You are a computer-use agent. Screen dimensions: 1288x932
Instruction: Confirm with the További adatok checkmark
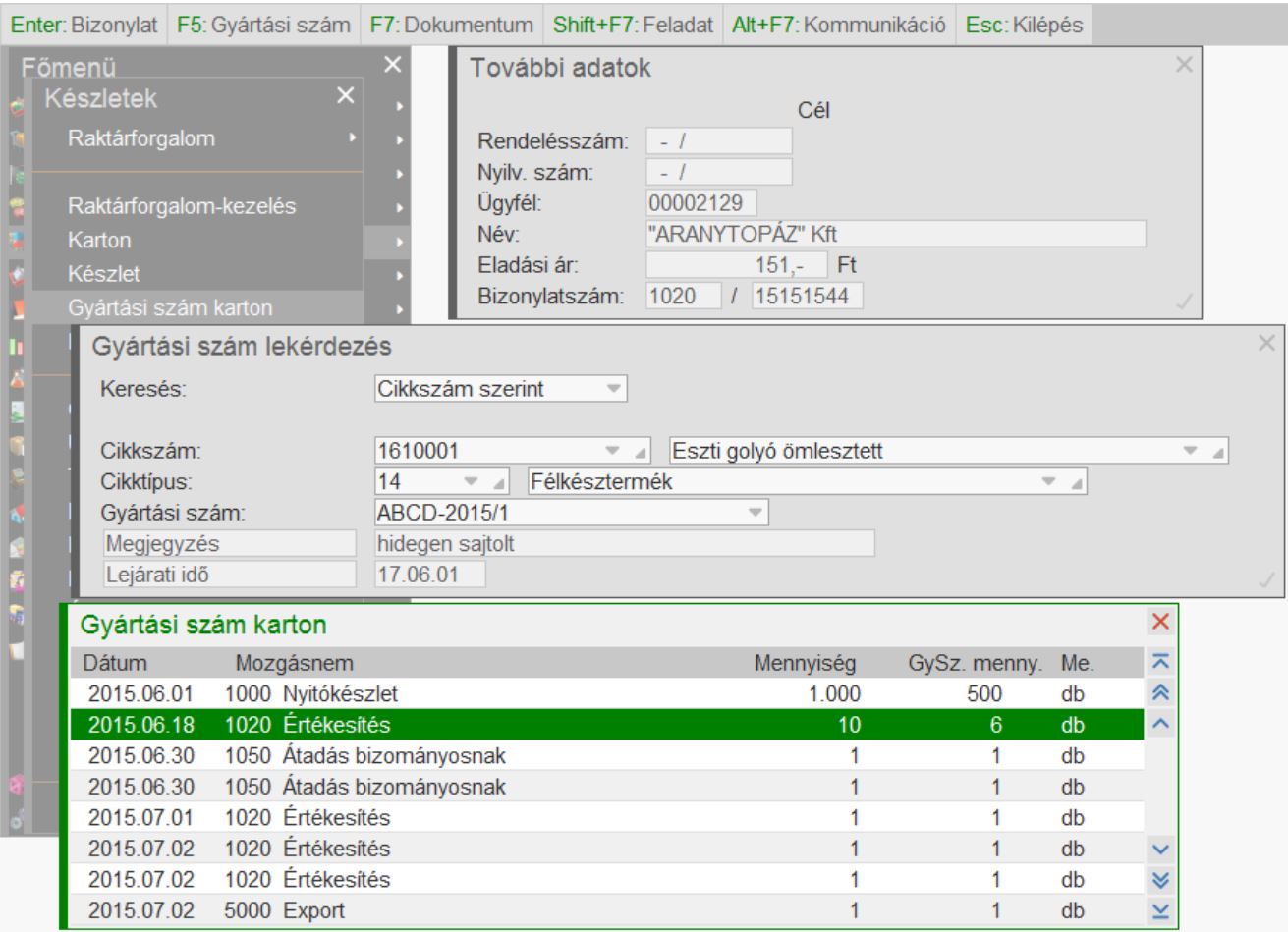click(x=1184, y=302)
